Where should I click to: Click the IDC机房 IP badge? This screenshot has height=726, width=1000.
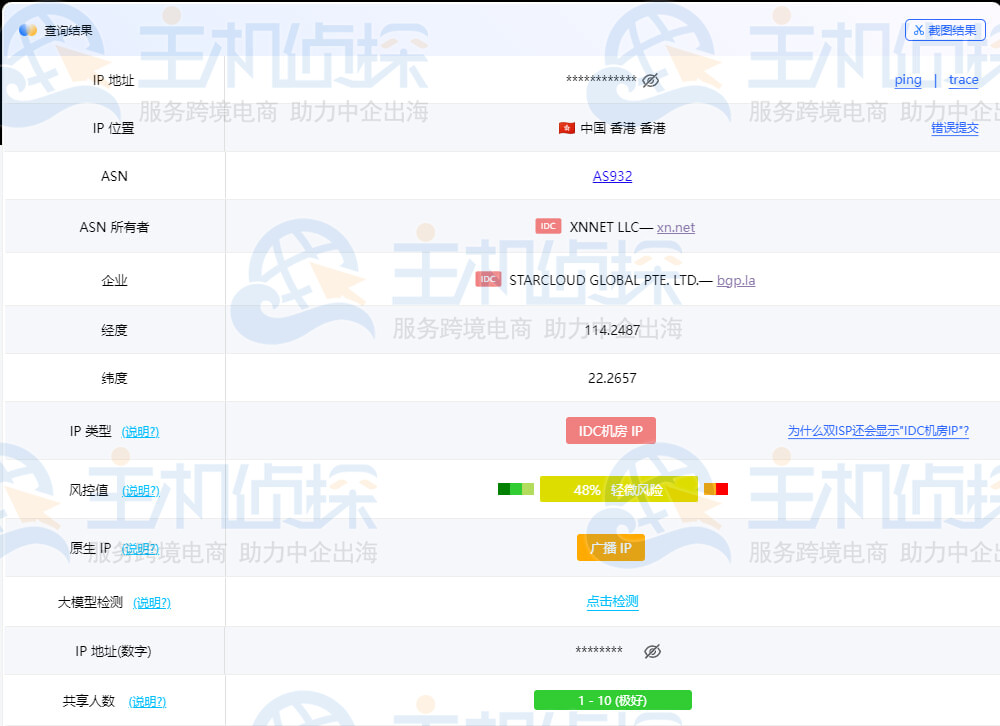(611, 430)
